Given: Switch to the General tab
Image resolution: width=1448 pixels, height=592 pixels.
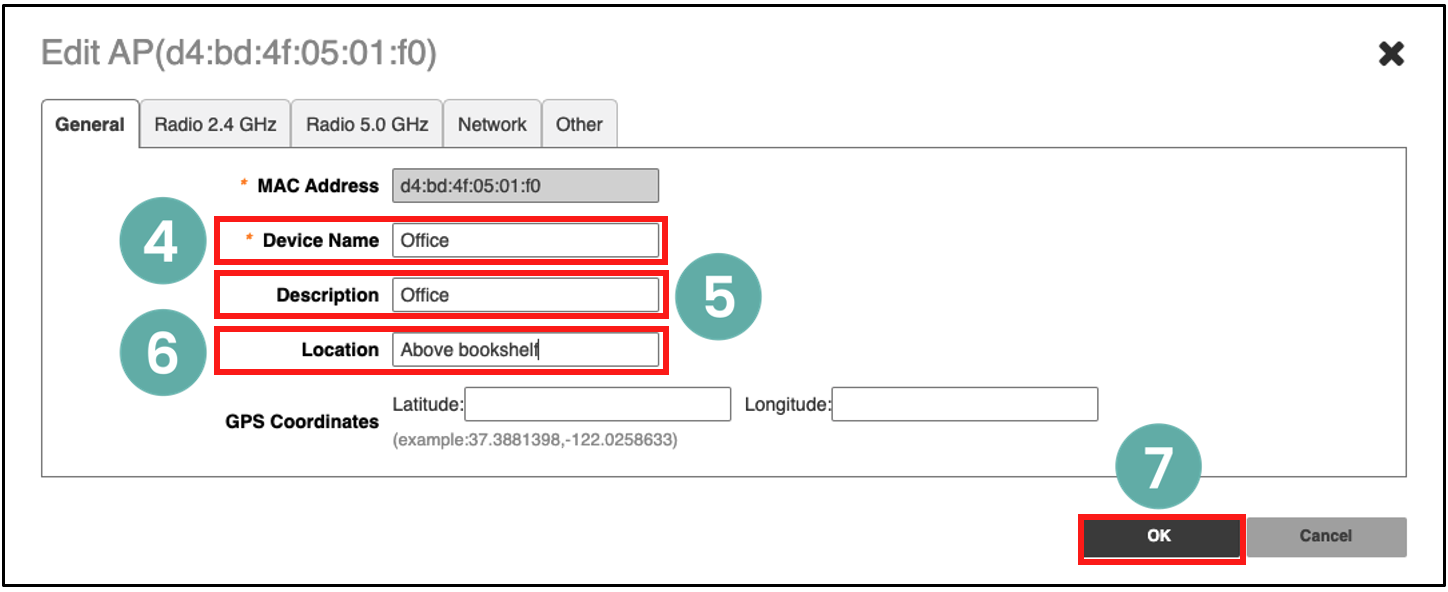Looking at the screenshot, I should coord(90,125).
